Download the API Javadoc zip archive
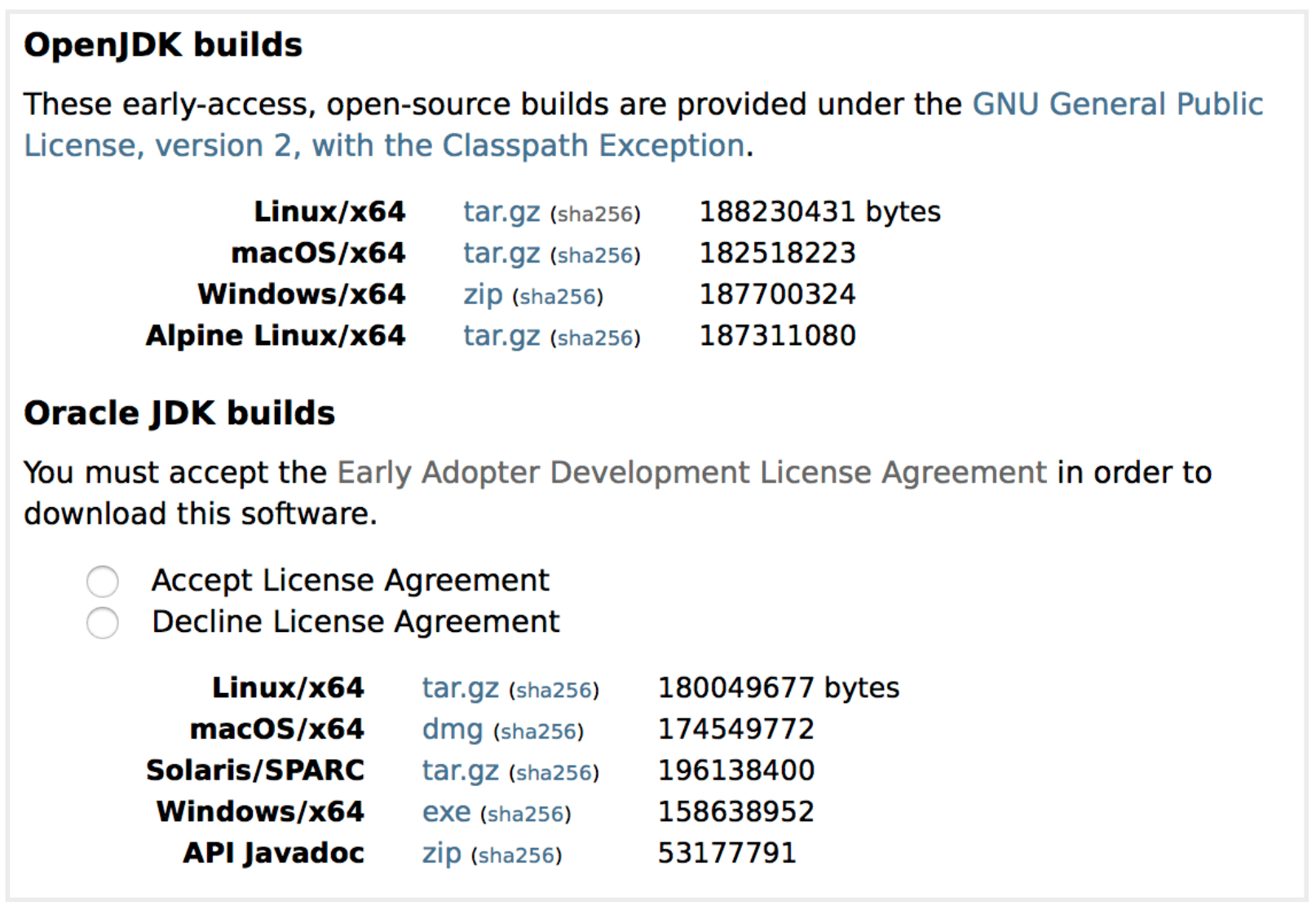Viewport: 1316px width, 910px height. click(440, 853)
